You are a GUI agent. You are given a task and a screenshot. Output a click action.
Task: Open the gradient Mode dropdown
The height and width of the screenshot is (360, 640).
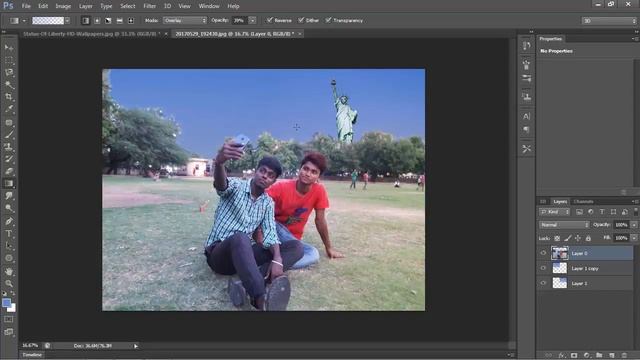[185, 20]
